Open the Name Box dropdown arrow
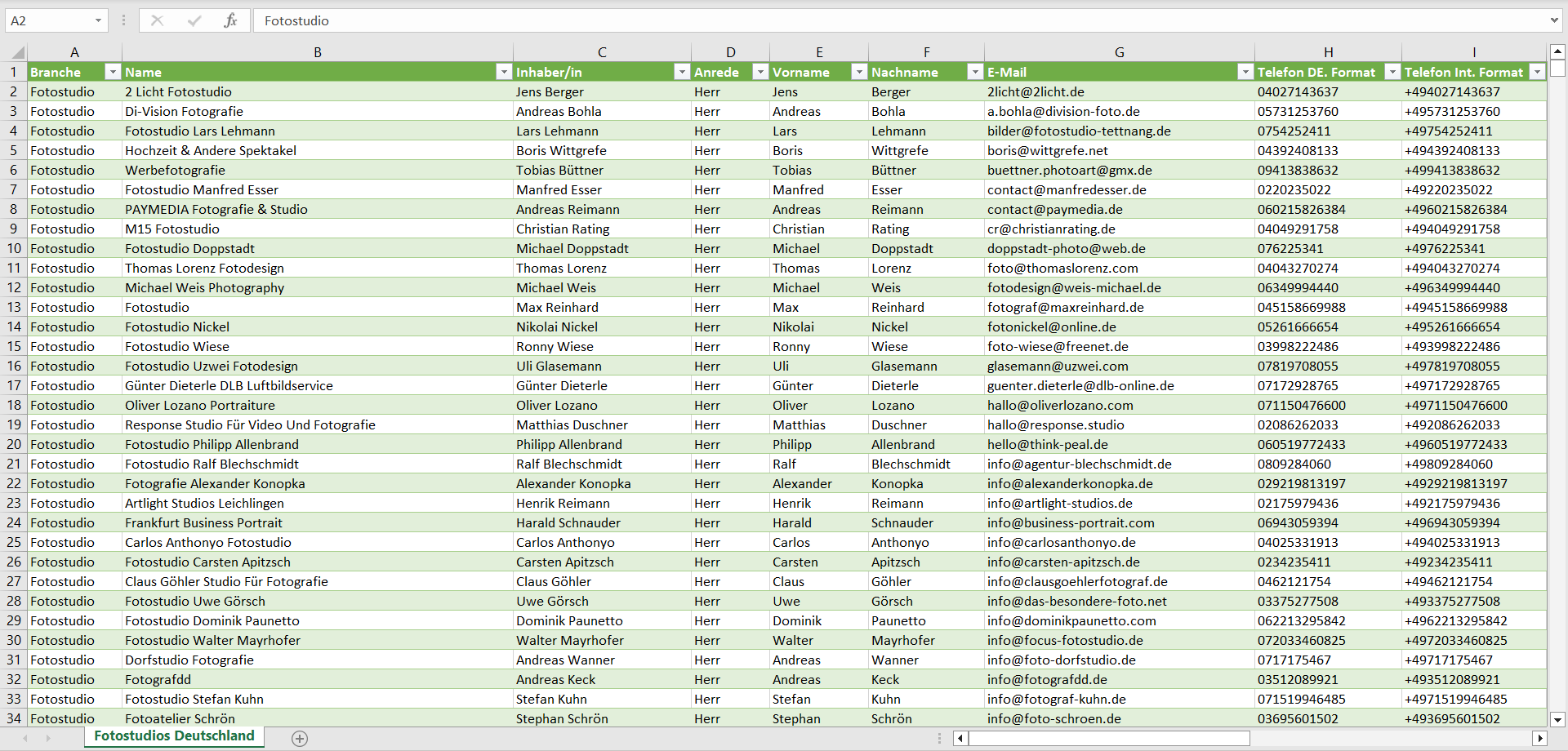The image size is (1568, 751). coord(98,20)
